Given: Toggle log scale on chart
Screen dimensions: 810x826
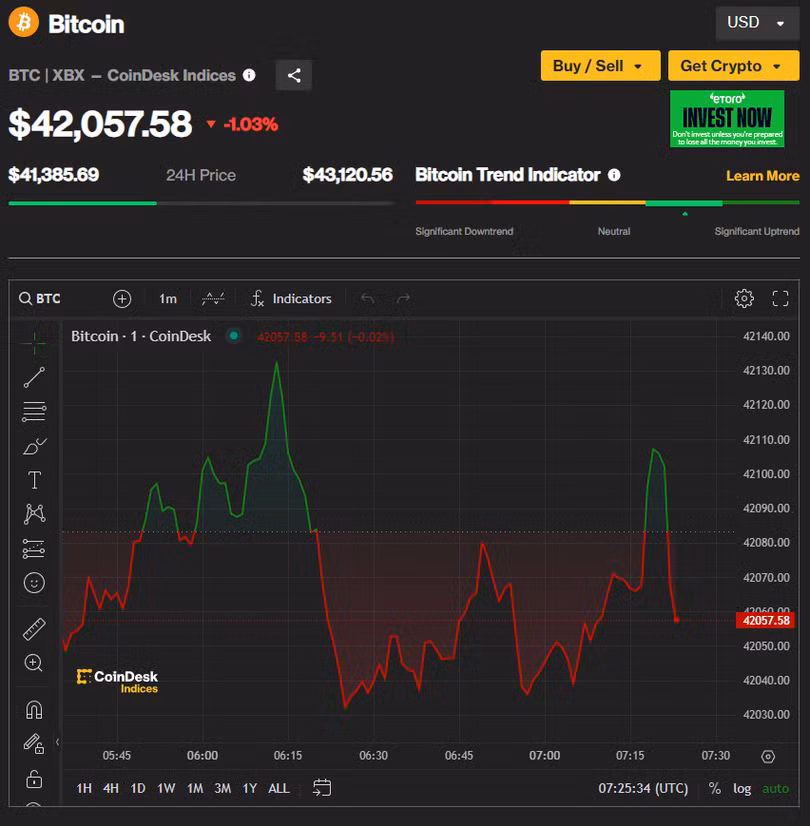Looking at the screenshot, I should point(742,788).
